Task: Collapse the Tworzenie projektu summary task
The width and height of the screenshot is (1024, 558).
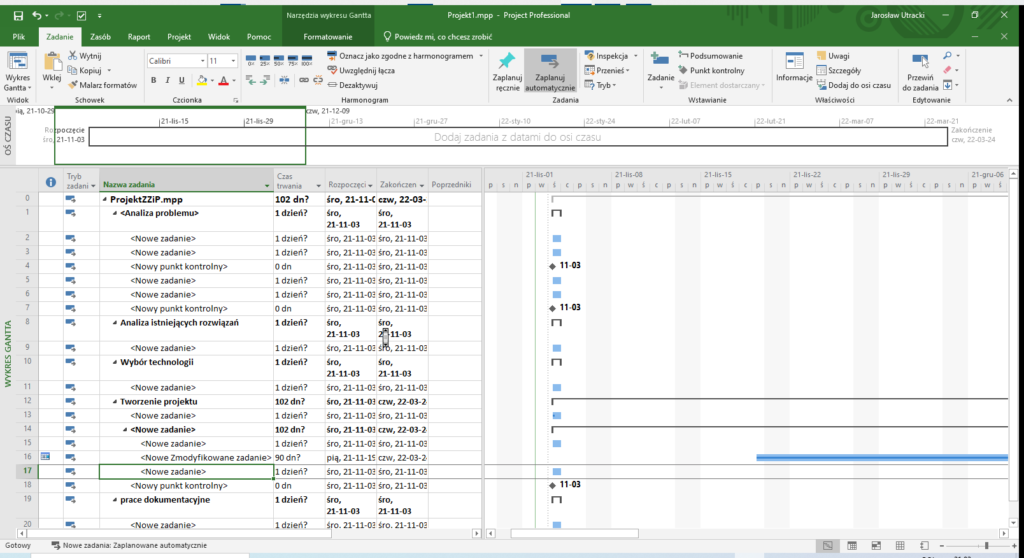Action: (115, 401)
